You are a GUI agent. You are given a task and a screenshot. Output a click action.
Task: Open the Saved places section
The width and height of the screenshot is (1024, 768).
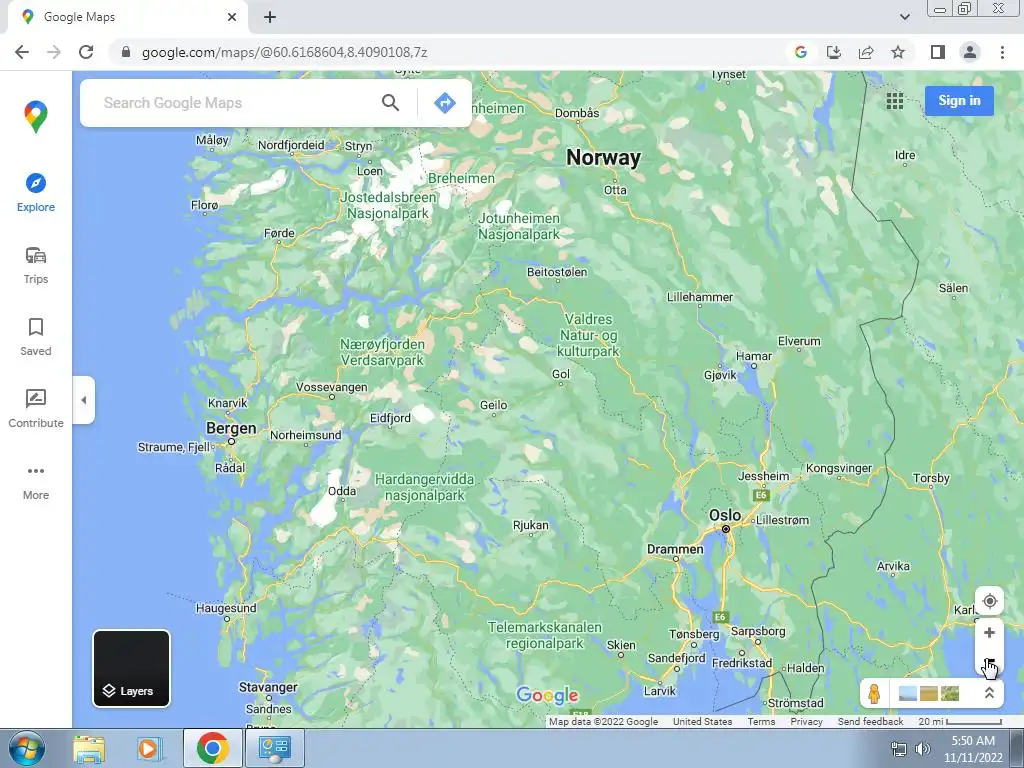click(x=36, y=337)
